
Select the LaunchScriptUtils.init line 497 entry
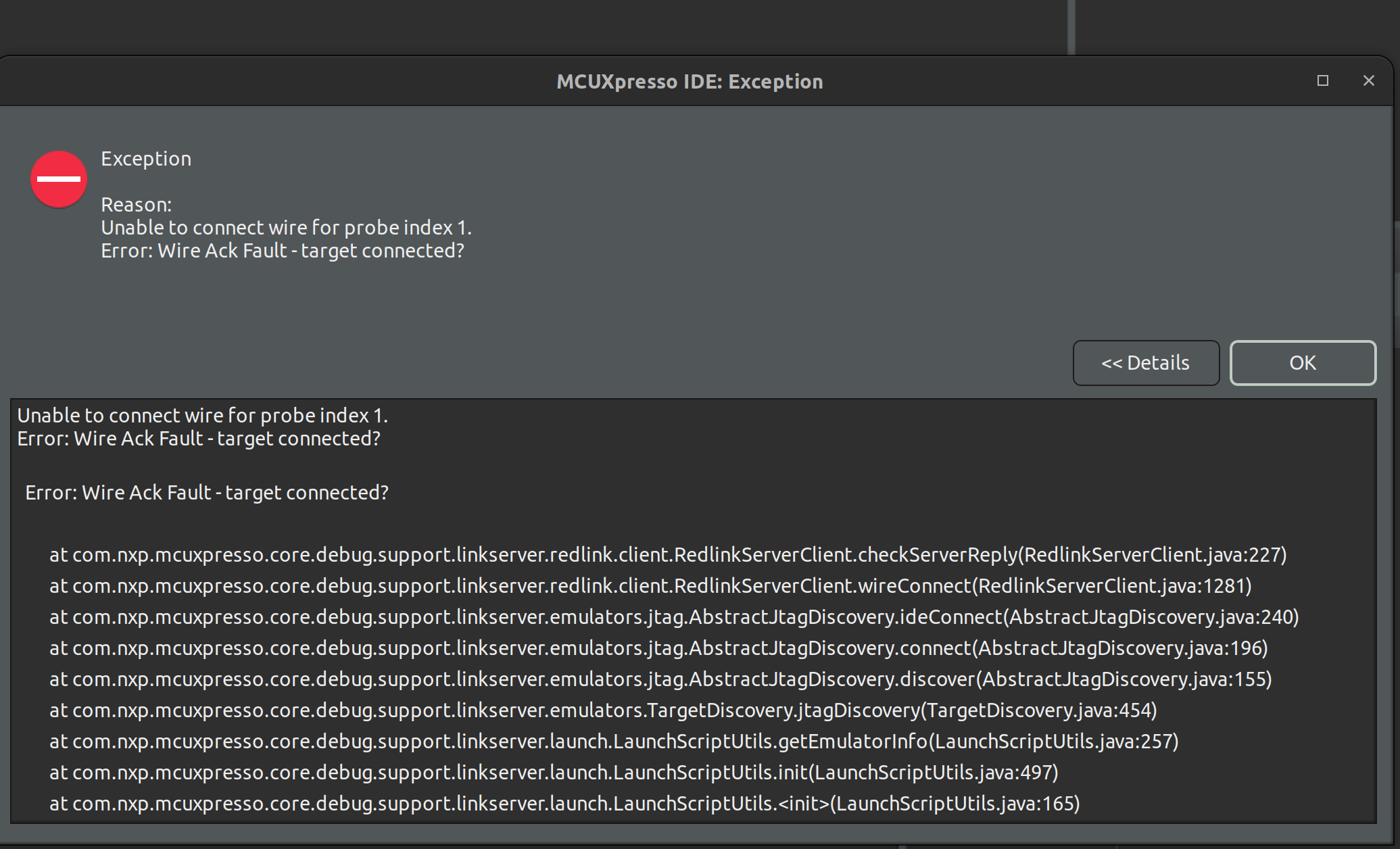click(553, 773)
